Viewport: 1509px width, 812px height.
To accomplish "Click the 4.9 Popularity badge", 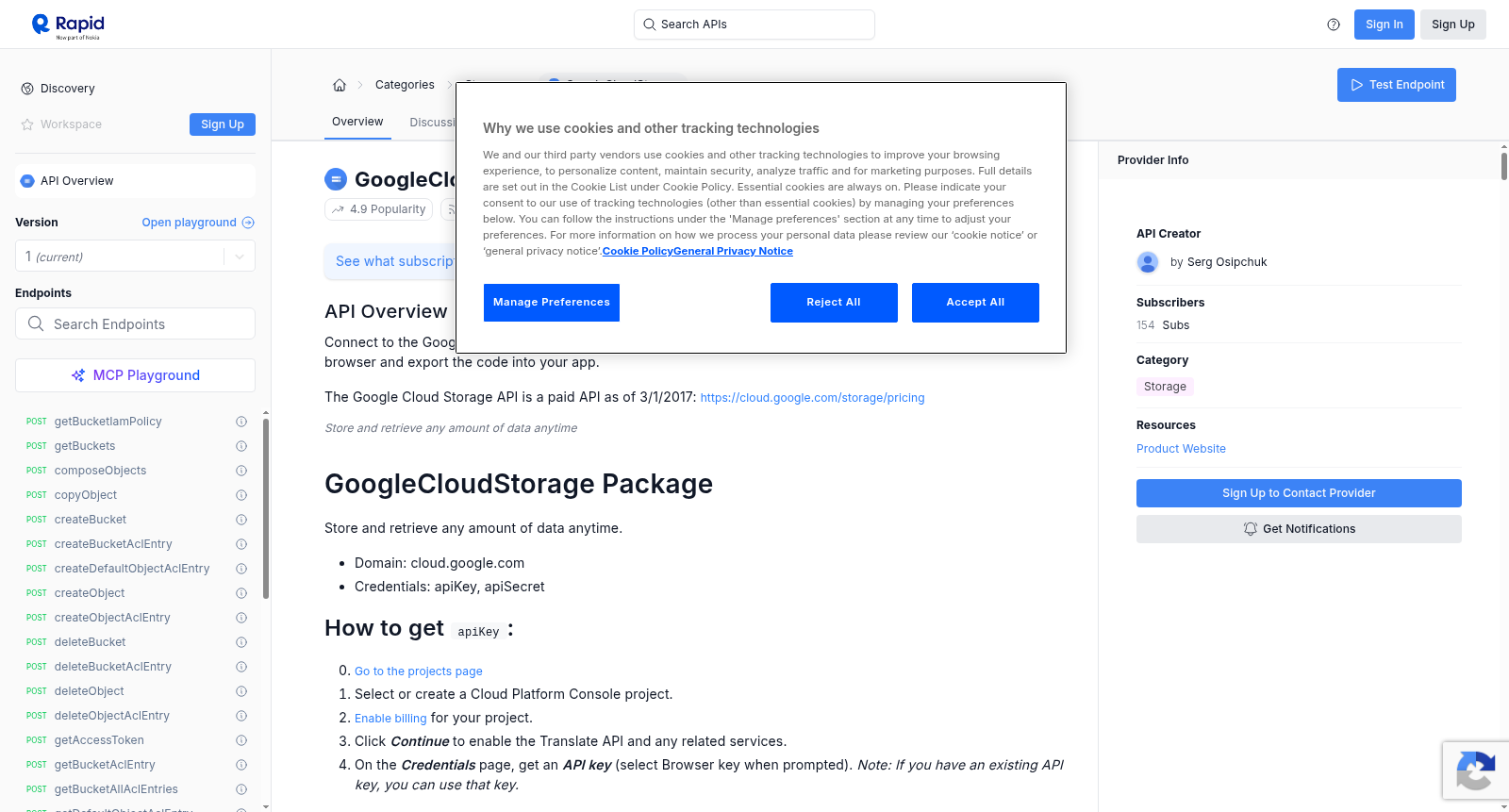I will pyautogui.click(x=378, y=209).
